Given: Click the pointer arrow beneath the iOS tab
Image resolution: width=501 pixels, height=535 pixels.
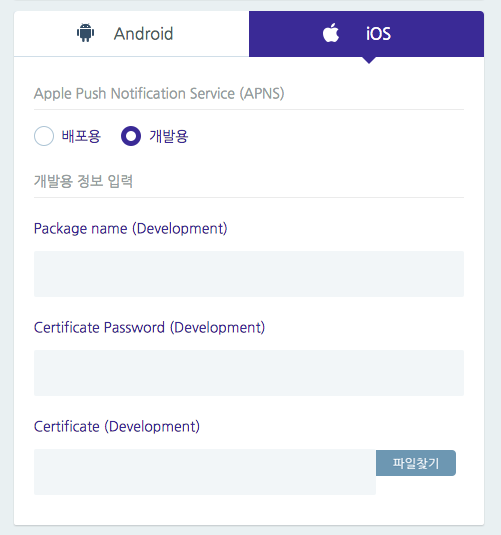Looking at the screenshot, I should [x=369, y=60].
